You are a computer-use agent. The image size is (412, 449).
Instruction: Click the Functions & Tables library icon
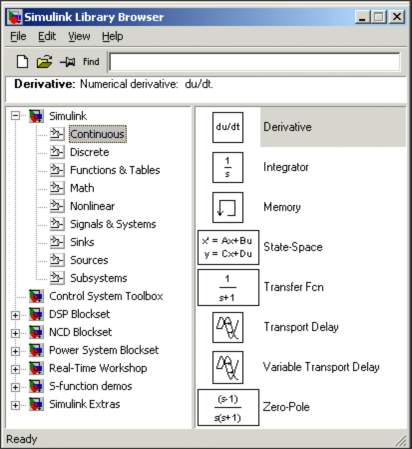(57, 170)
